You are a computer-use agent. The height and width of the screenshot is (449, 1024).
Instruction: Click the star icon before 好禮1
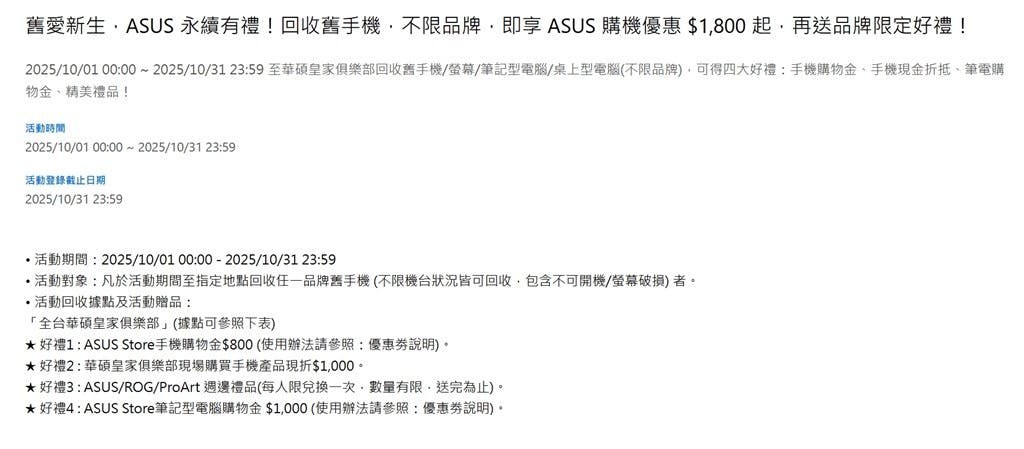tap(31, 345)
